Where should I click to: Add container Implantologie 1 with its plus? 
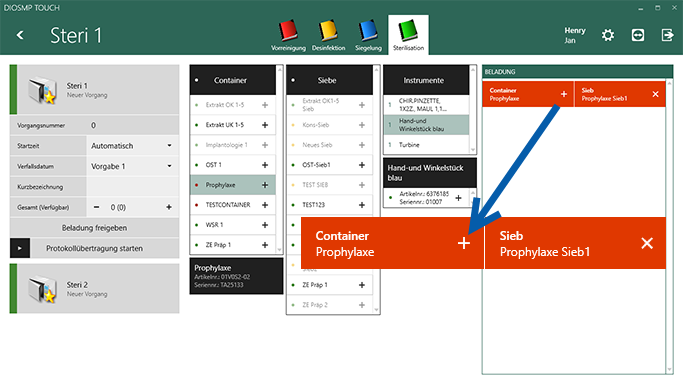[x=265, y=145]
